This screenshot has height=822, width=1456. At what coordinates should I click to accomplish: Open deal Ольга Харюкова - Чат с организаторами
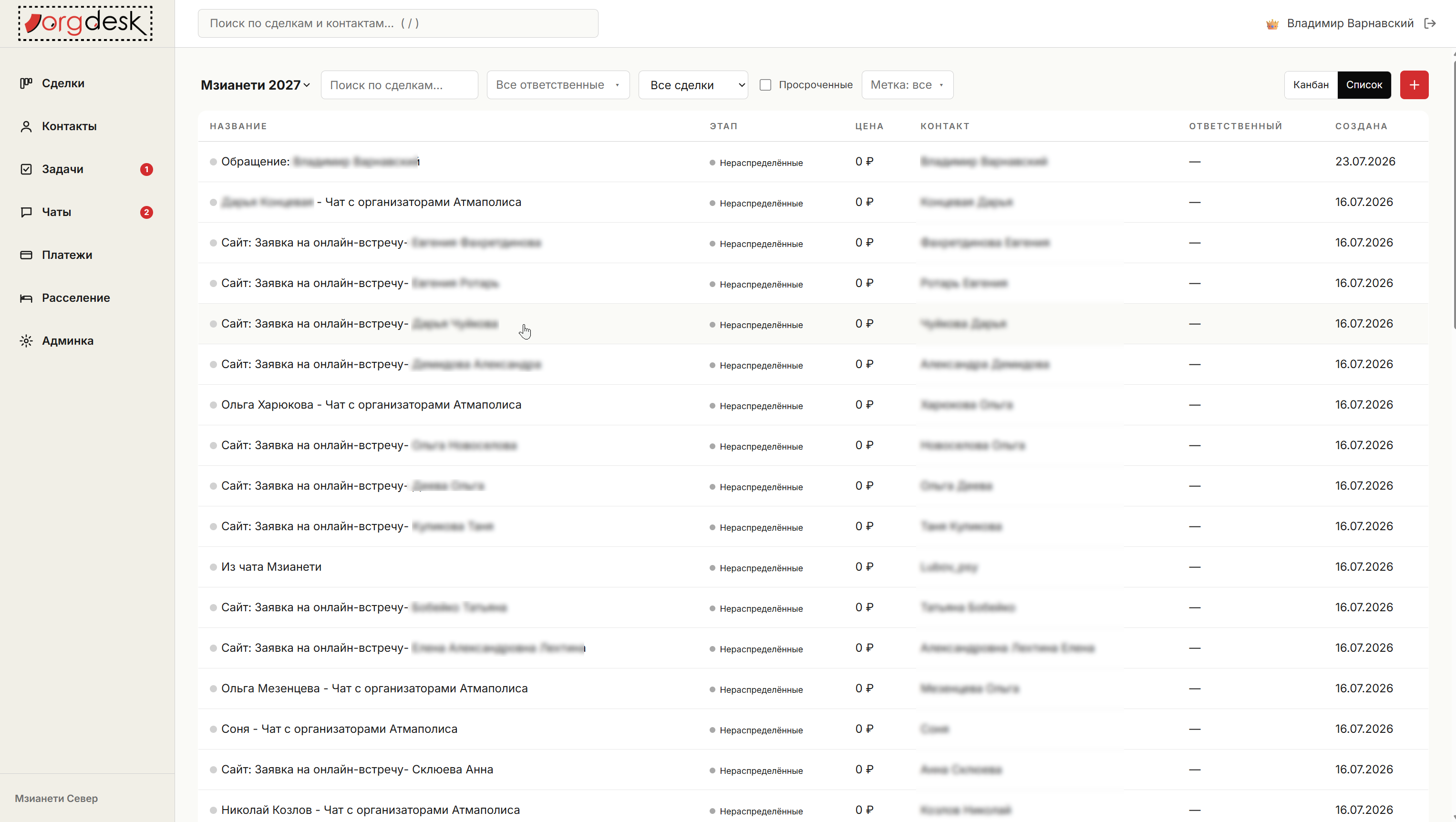coord(372,404)
